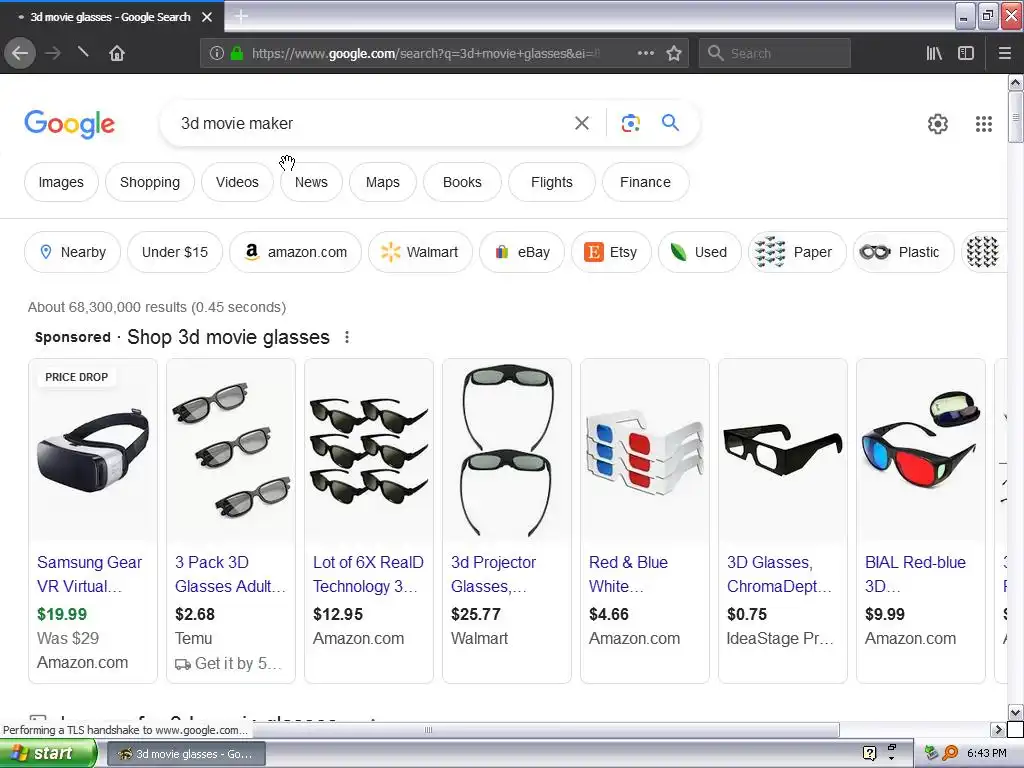The height and width of the screenshot is (768, 1024).
Task: Apply the Under $15 filter chip
Action: [175, 252]
